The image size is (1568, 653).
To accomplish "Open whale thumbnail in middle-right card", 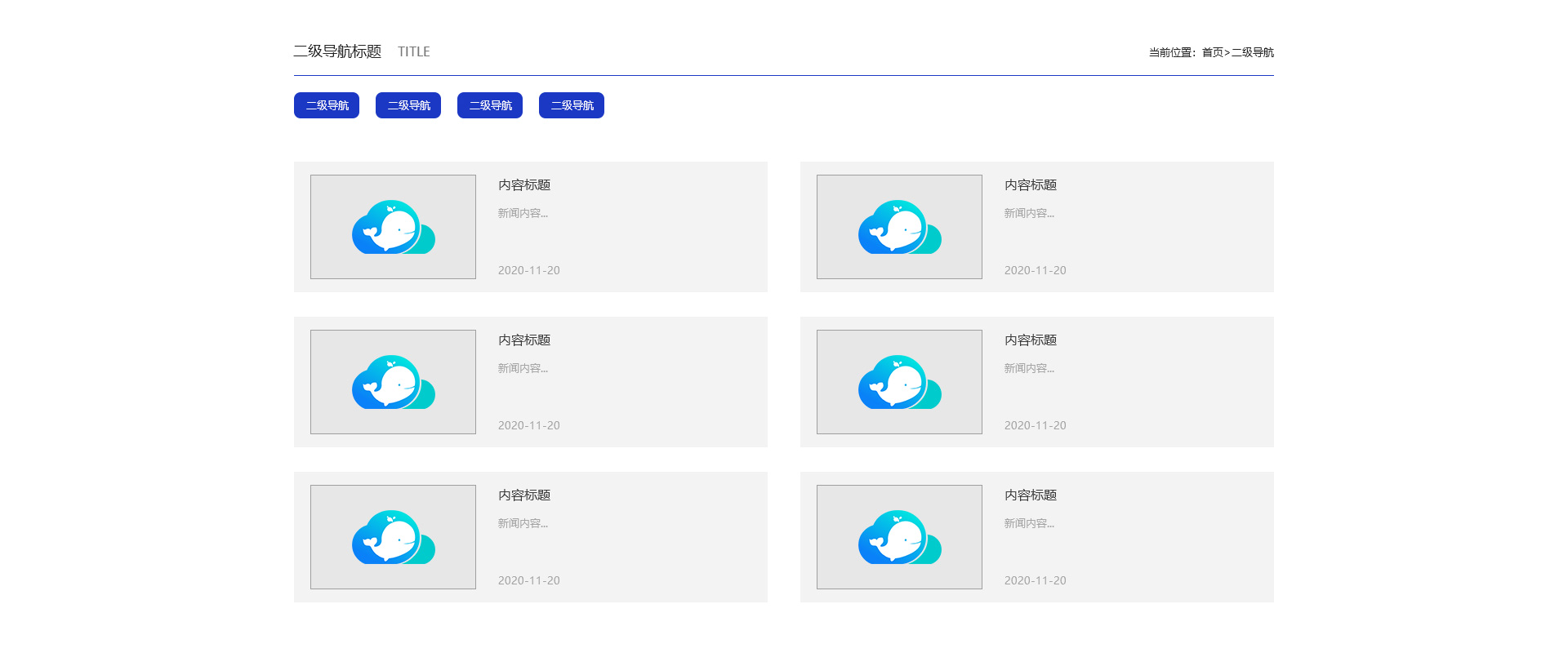I will tap(899, 382).
